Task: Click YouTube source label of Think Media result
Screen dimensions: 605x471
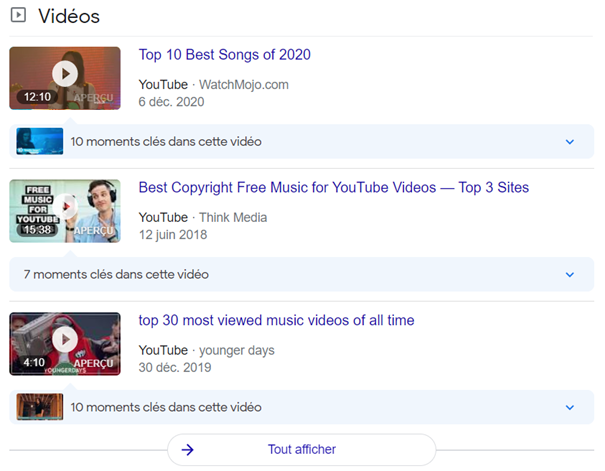Action: [x=163, y=218]
